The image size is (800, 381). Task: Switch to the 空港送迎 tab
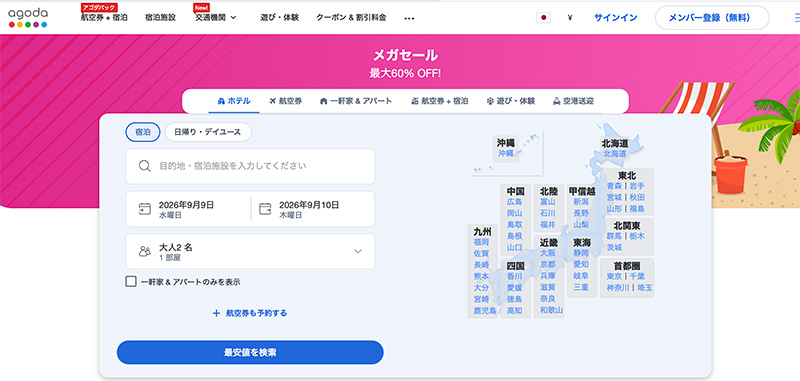pyautogui.click(x=573, y=101)
